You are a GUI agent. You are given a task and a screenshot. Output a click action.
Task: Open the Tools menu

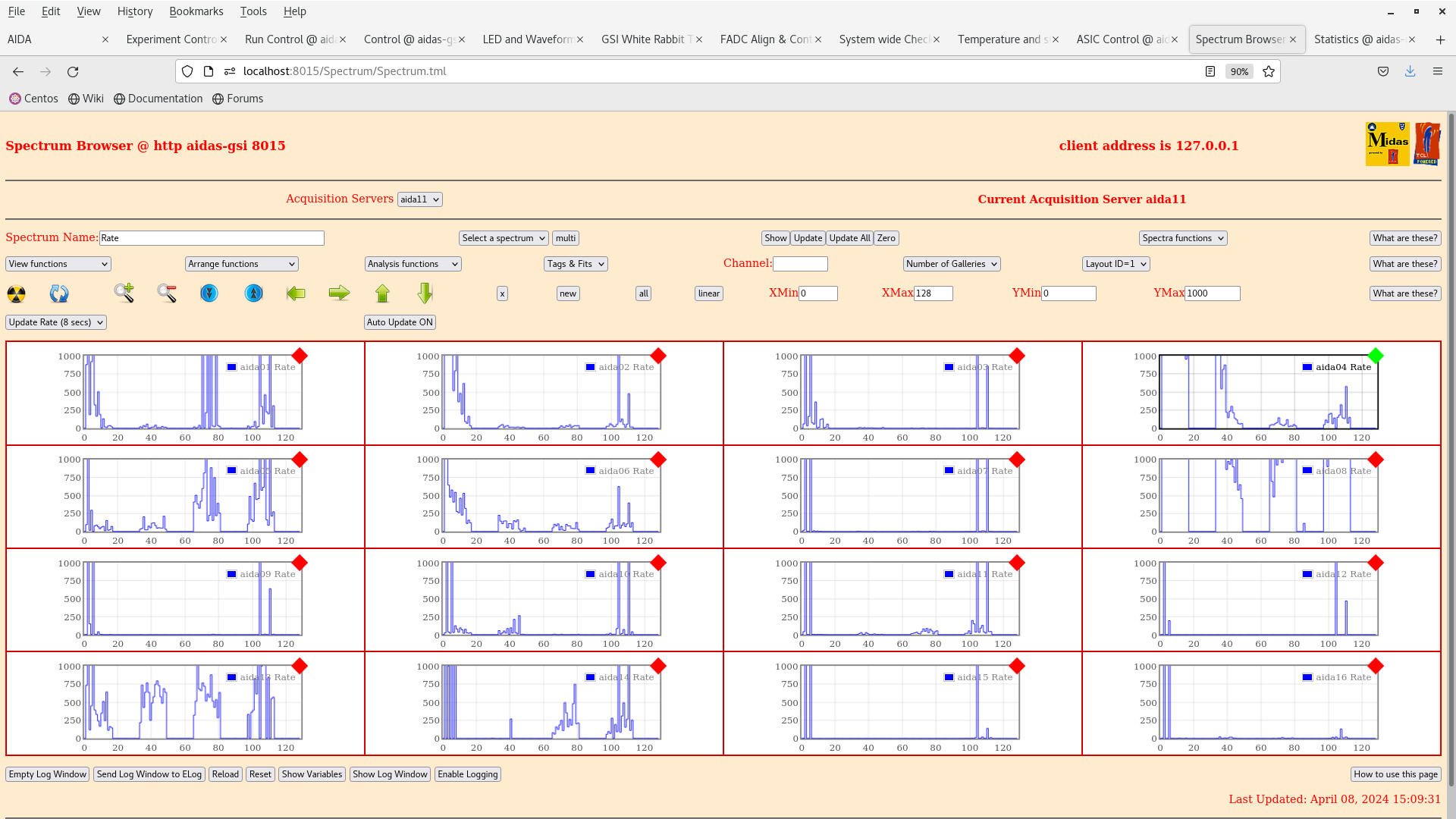coord(252,11)
